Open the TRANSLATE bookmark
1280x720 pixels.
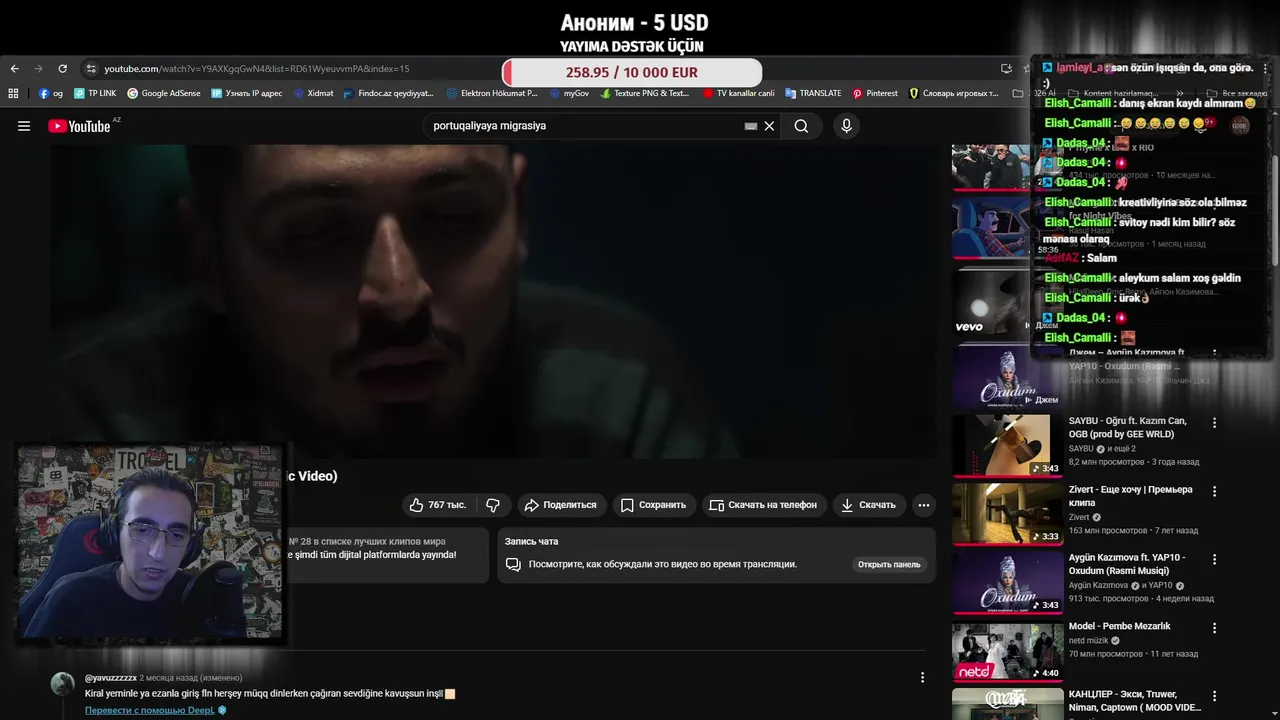coord(813,93)
